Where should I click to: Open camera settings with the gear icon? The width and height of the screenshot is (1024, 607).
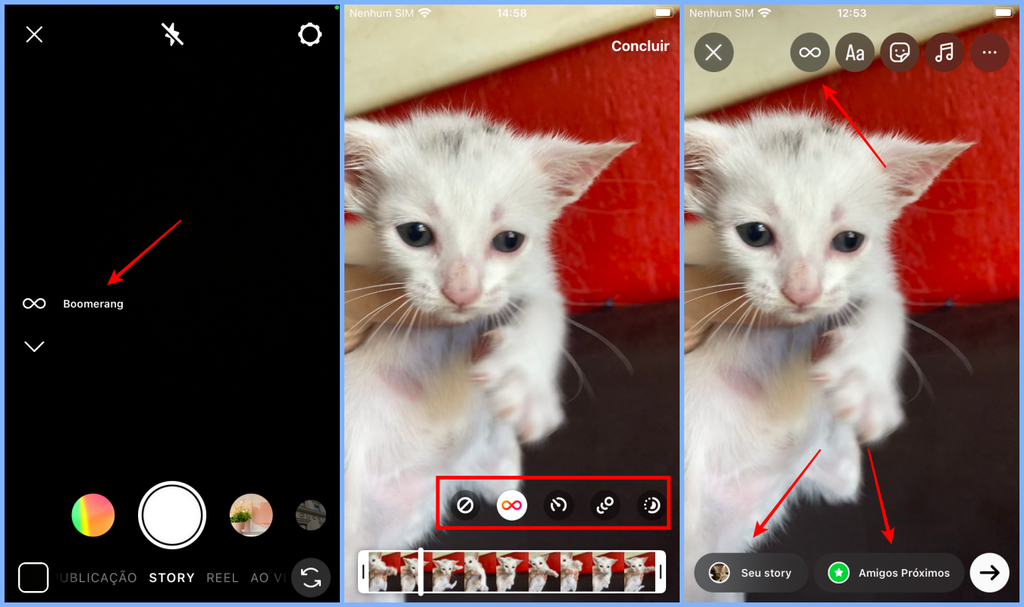[x=310, y=34]
